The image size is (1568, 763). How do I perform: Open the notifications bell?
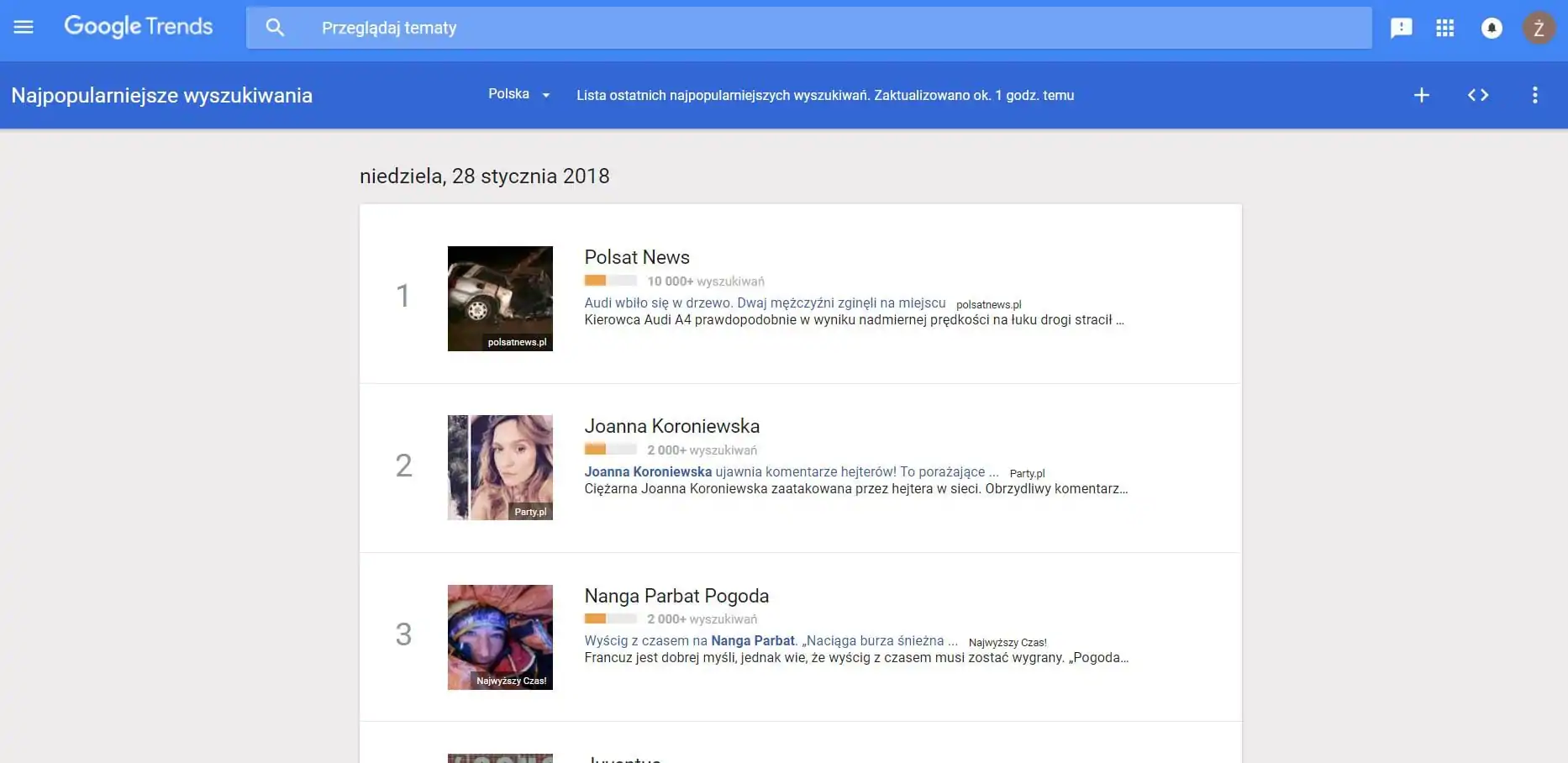pos(1492,28)
